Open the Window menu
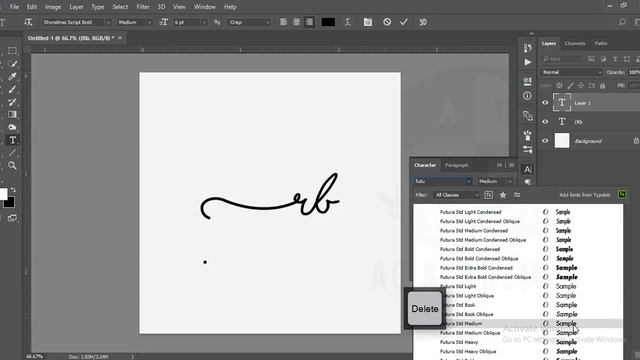 204,7
